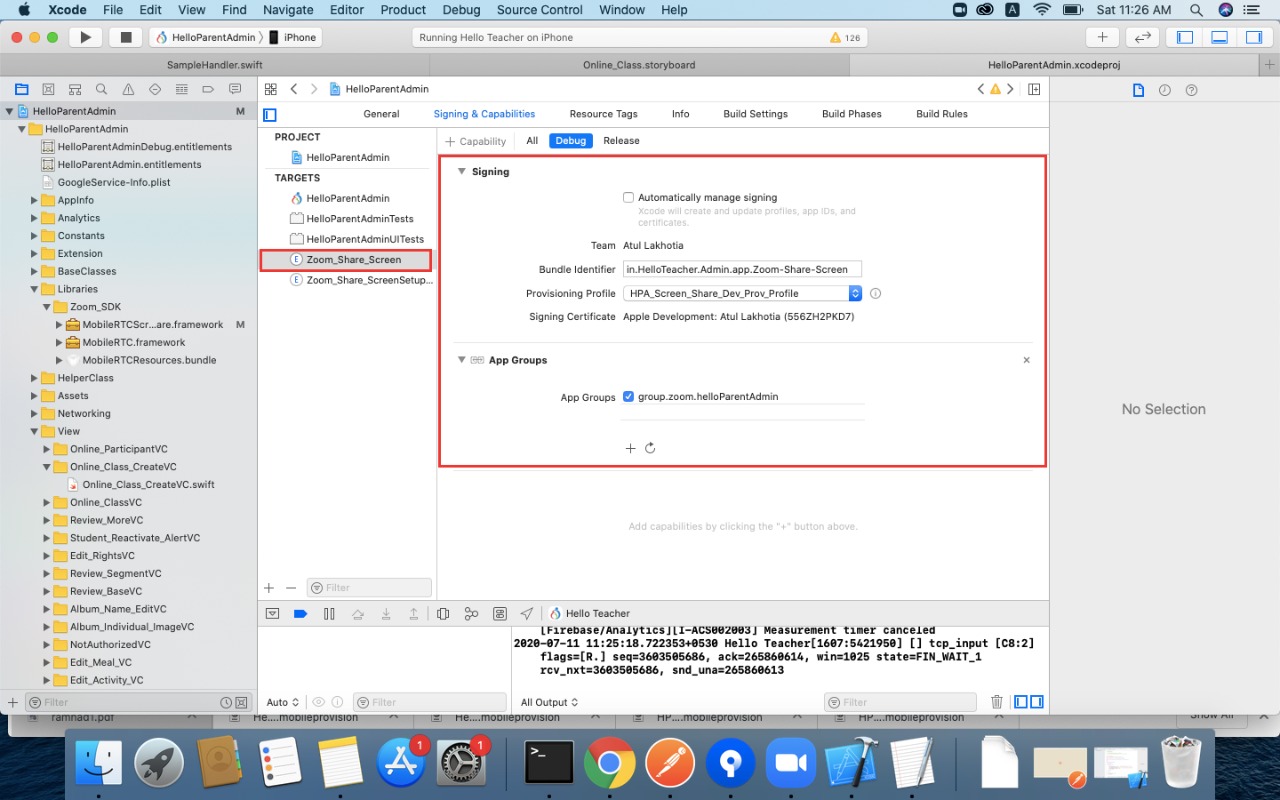Open the related items grid menu
The height and width of the screenshot is (800, 1280).
click(x=271, y=89)
